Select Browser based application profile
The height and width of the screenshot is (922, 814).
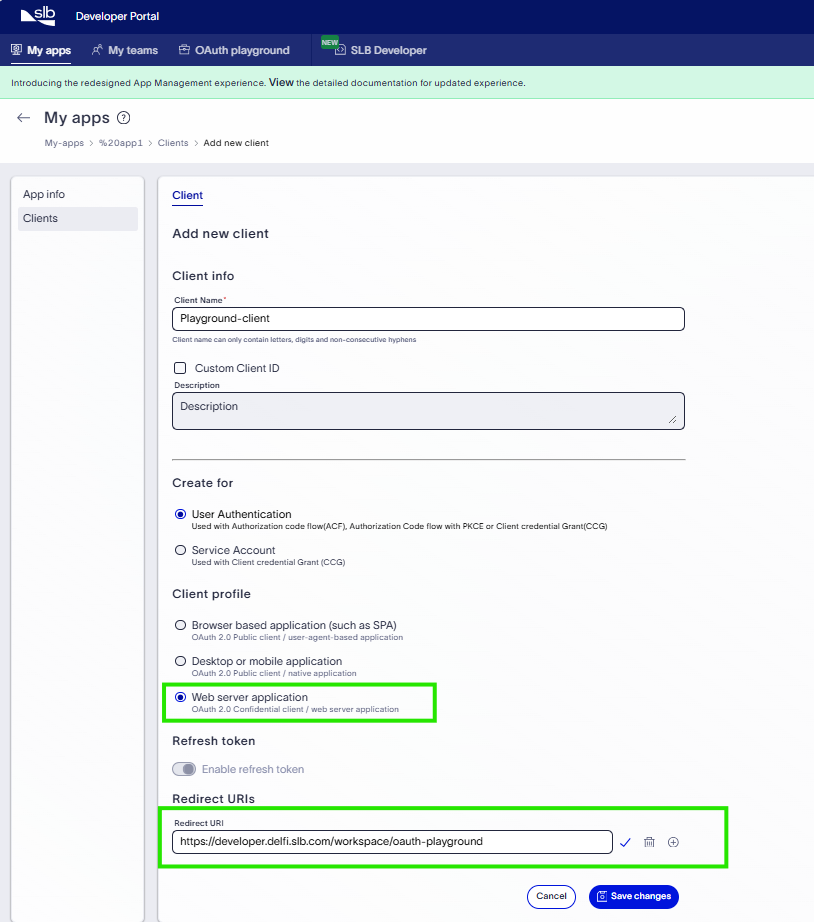click(x=181, y=625)
